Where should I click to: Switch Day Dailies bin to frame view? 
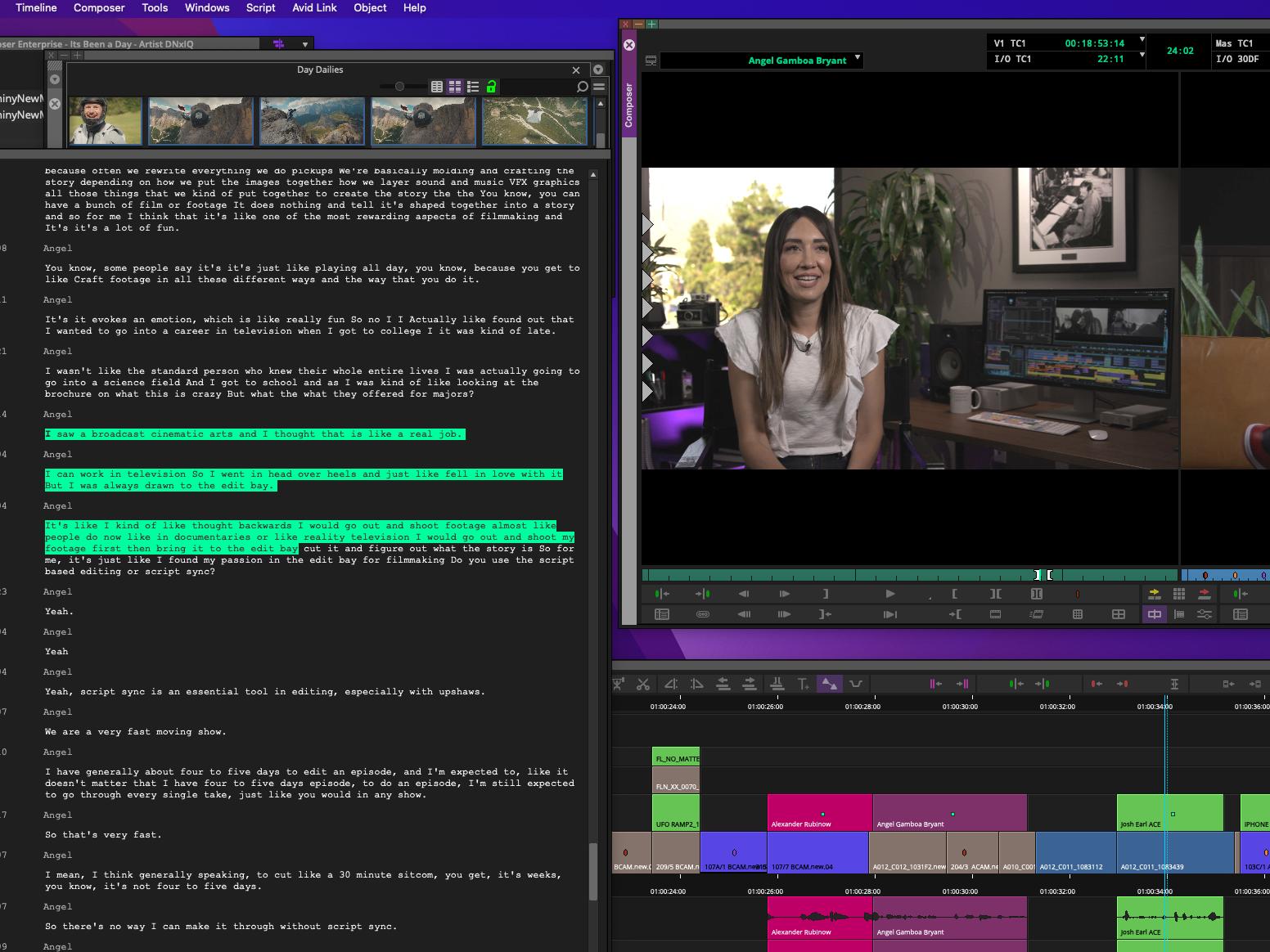pyautogui.click(x=455, y=87)
